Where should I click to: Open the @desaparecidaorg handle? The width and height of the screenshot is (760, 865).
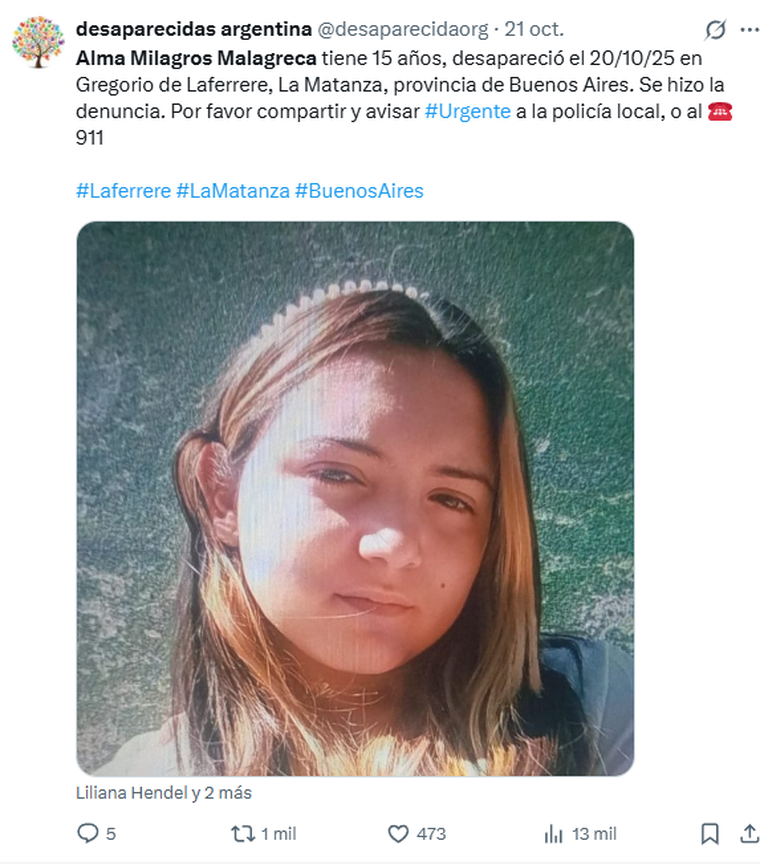pyautogui.click(x=403, y=29)
